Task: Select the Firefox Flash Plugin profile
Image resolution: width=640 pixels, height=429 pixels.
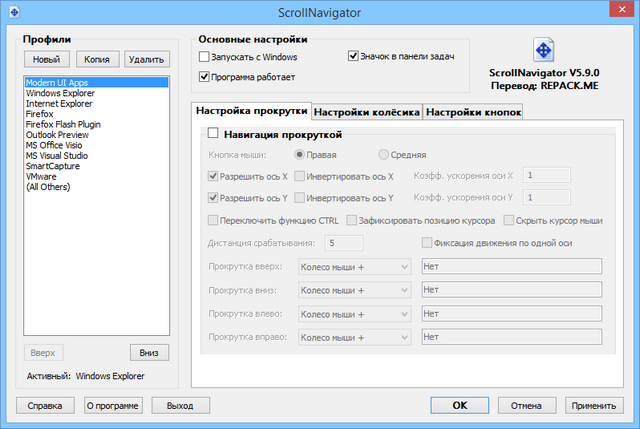Action: (96, 124)
